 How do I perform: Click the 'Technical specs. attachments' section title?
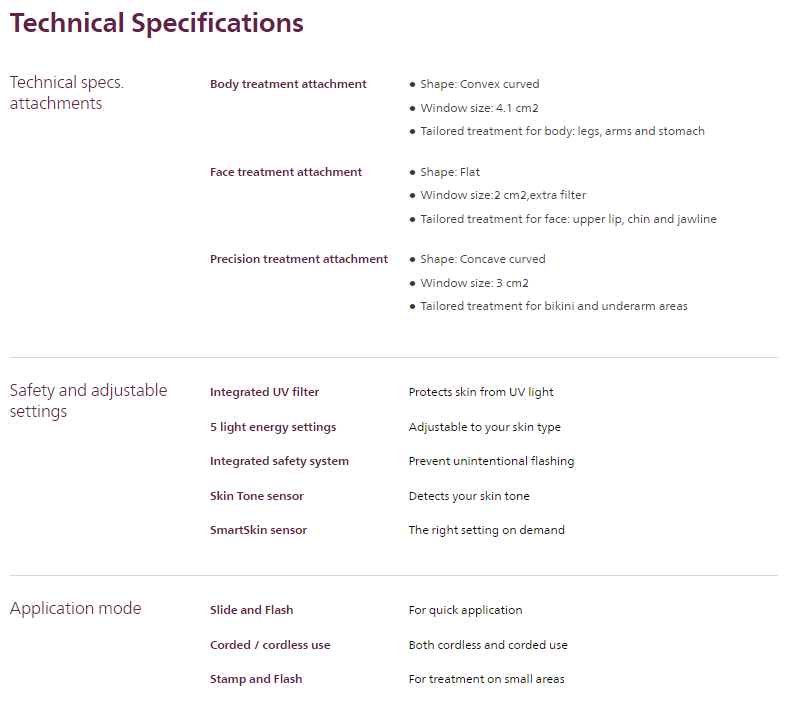(66, 93)
